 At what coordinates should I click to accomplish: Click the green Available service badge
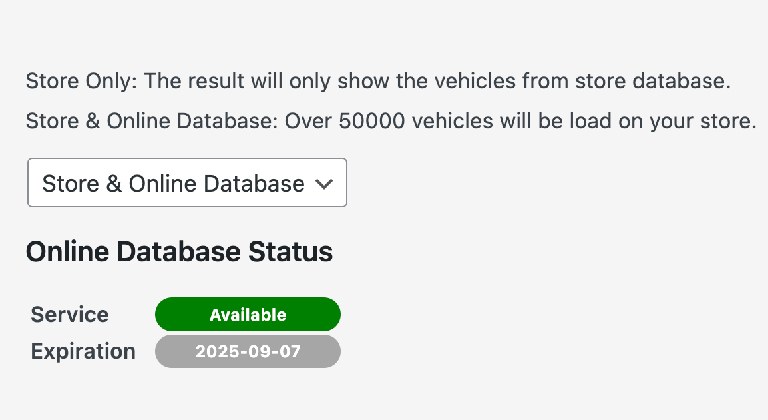(248, 314)
